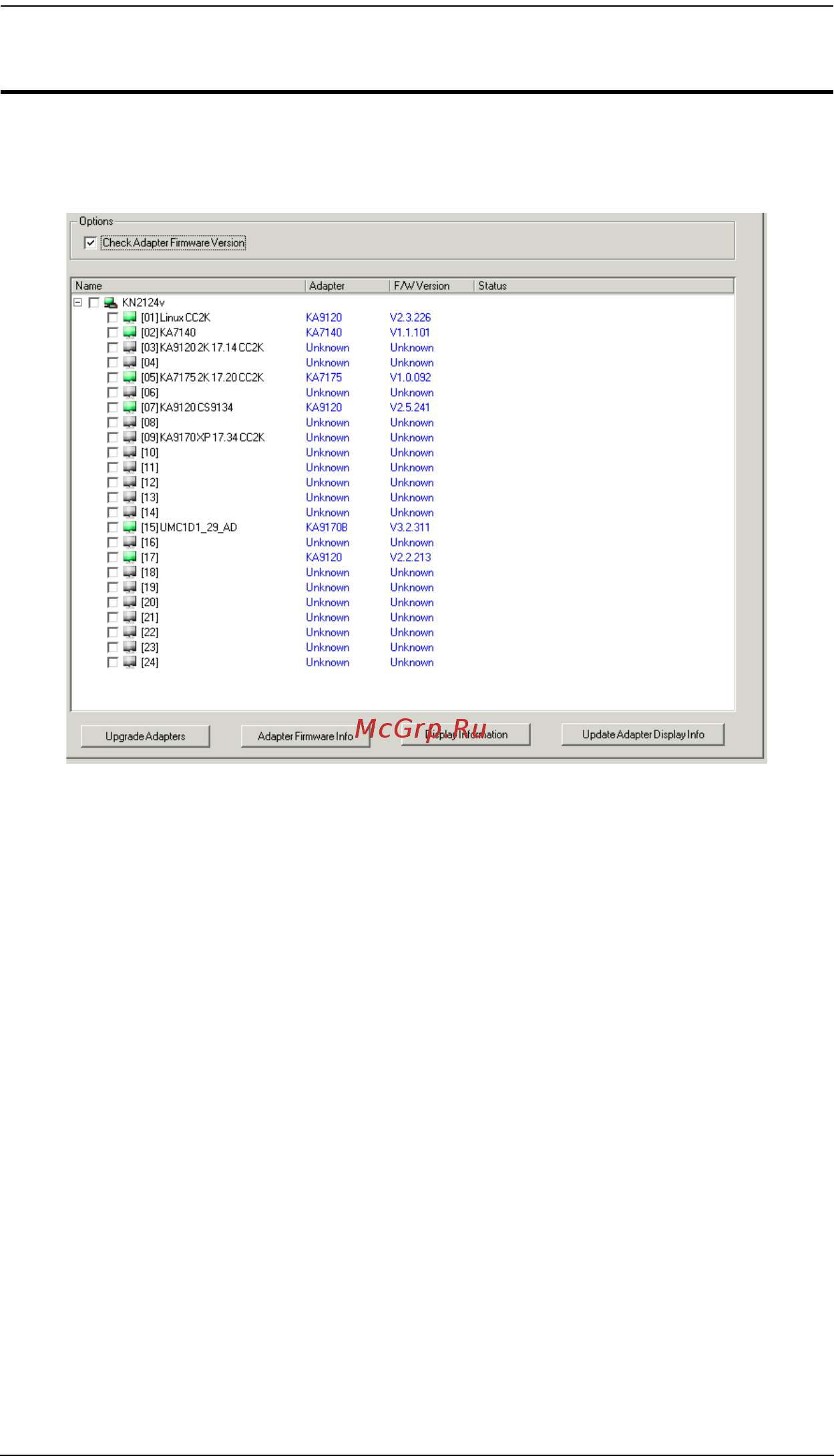Screen dimensions: 834x1456
Task: Click the Name column header
Action: point(188,286)
